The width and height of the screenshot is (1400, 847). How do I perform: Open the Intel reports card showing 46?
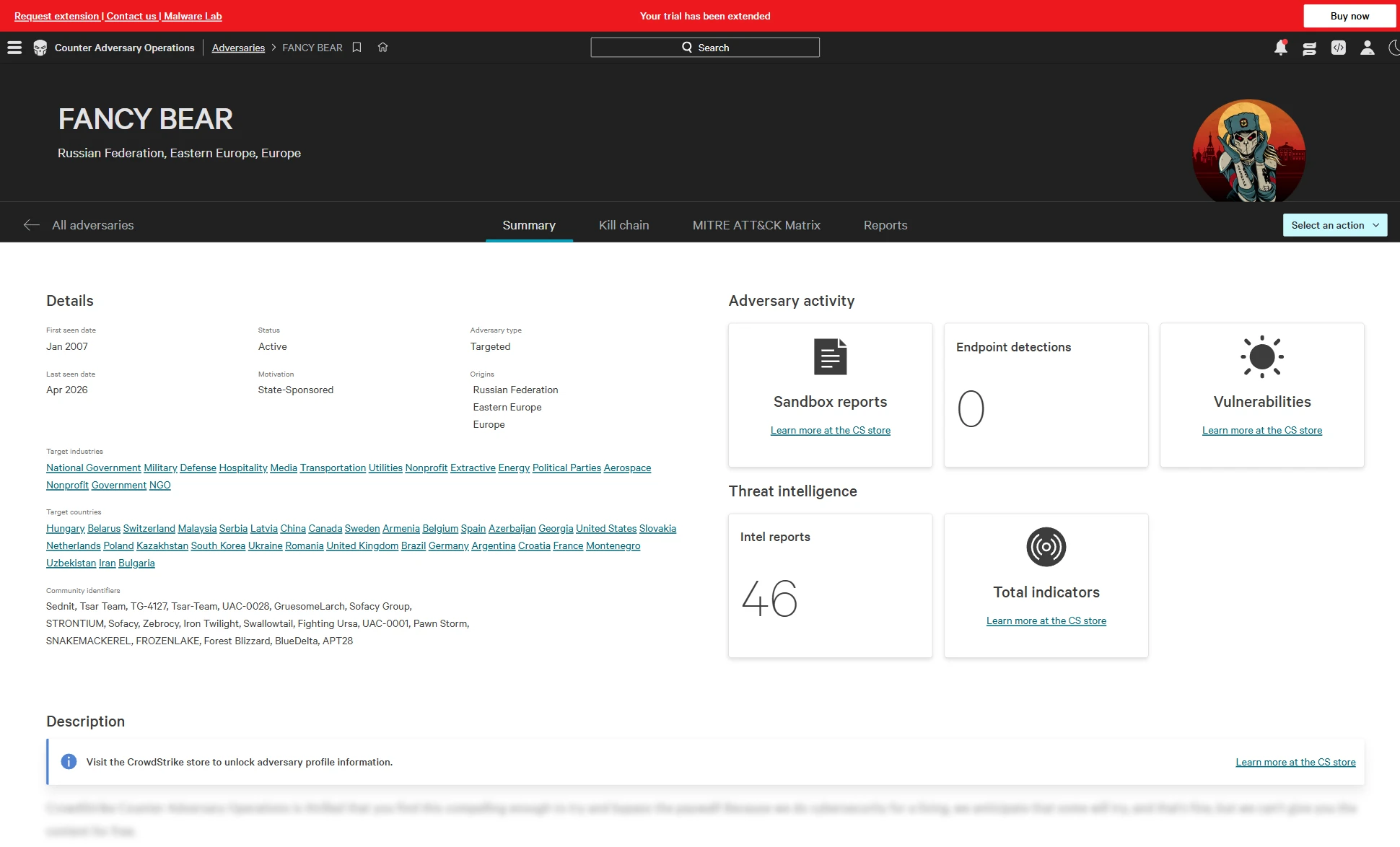(x=830, y=585)
